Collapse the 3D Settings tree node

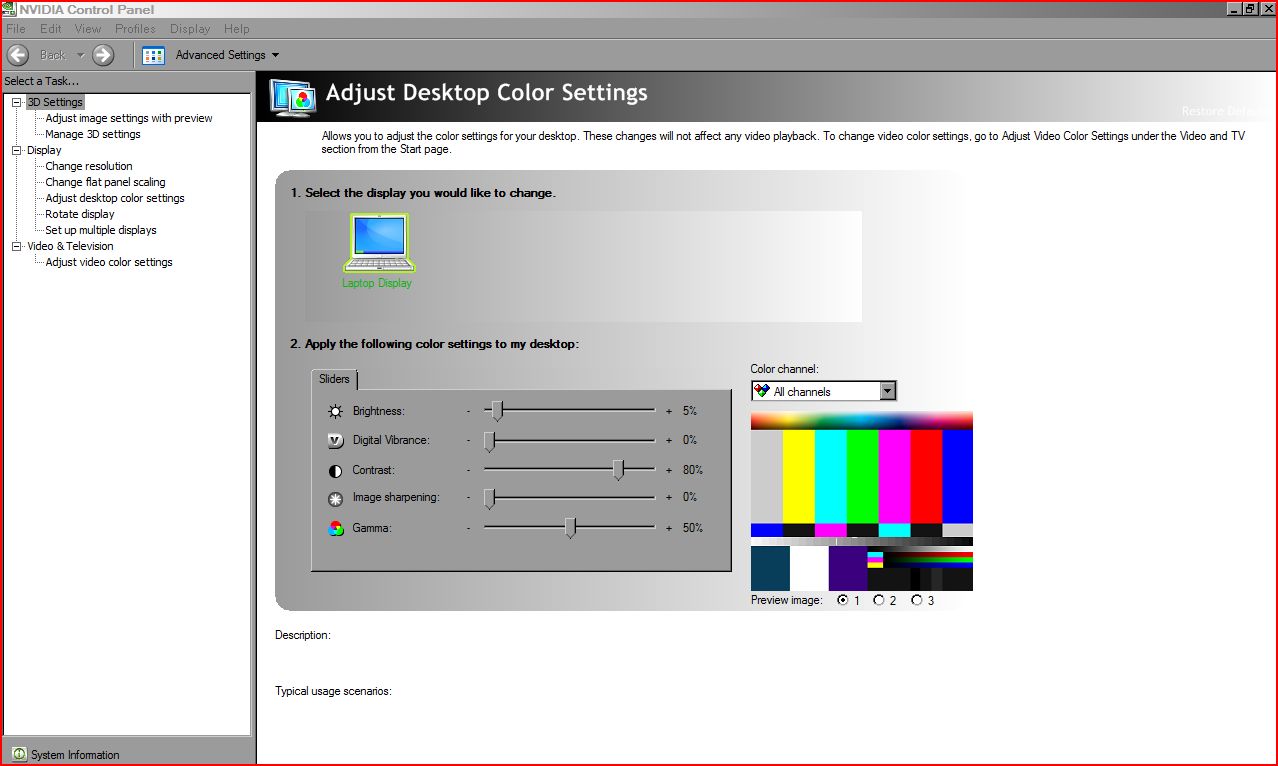[x=17, y=102]
